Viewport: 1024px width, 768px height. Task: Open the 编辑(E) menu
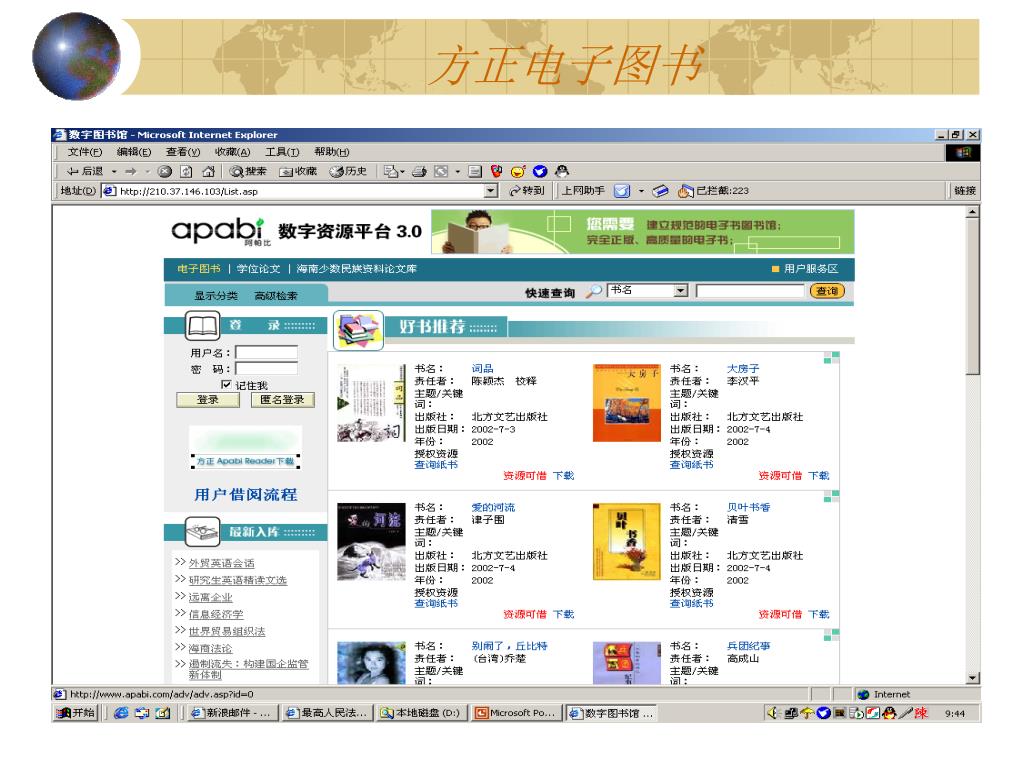click(134, 152)
